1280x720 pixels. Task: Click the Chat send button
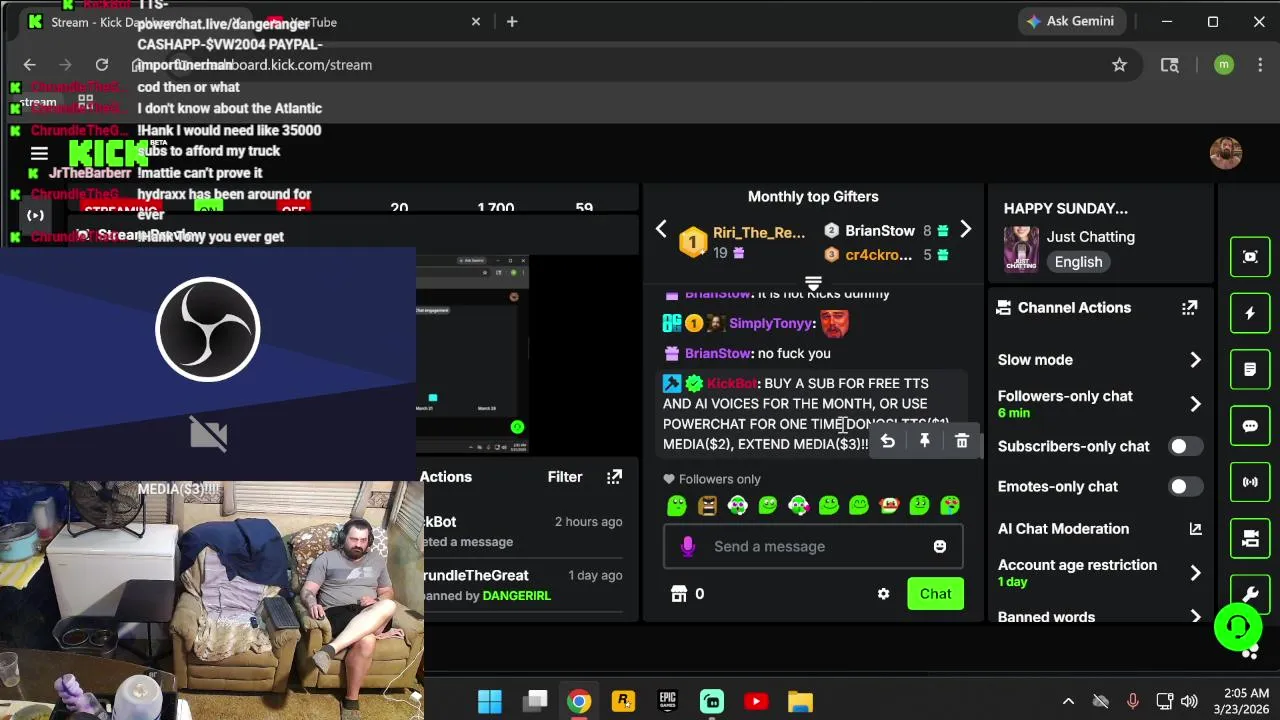tap(935, 594)
